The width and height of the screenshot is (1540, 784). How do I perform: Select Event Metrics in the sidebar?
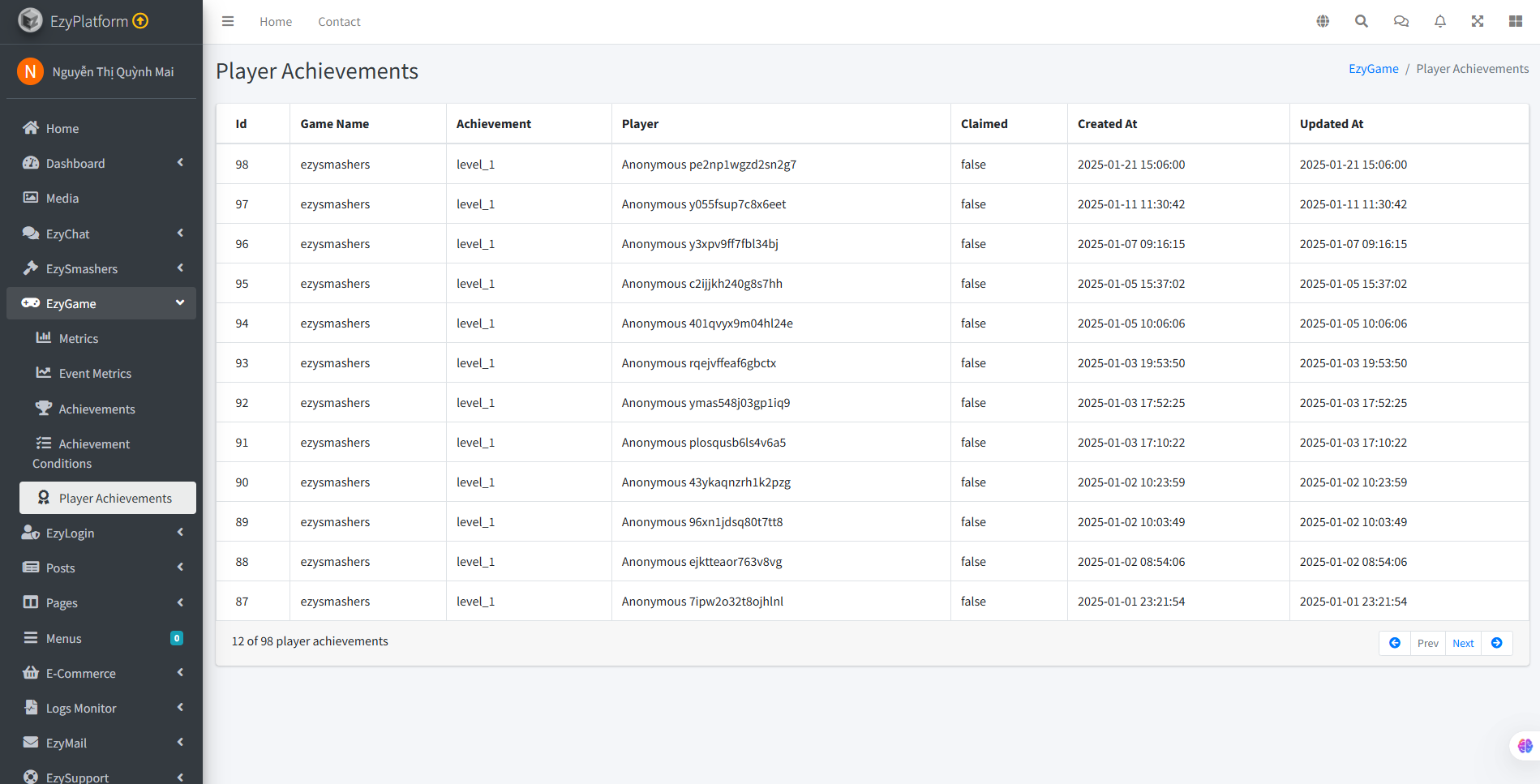pyautogui.click(x=95, y=374)
